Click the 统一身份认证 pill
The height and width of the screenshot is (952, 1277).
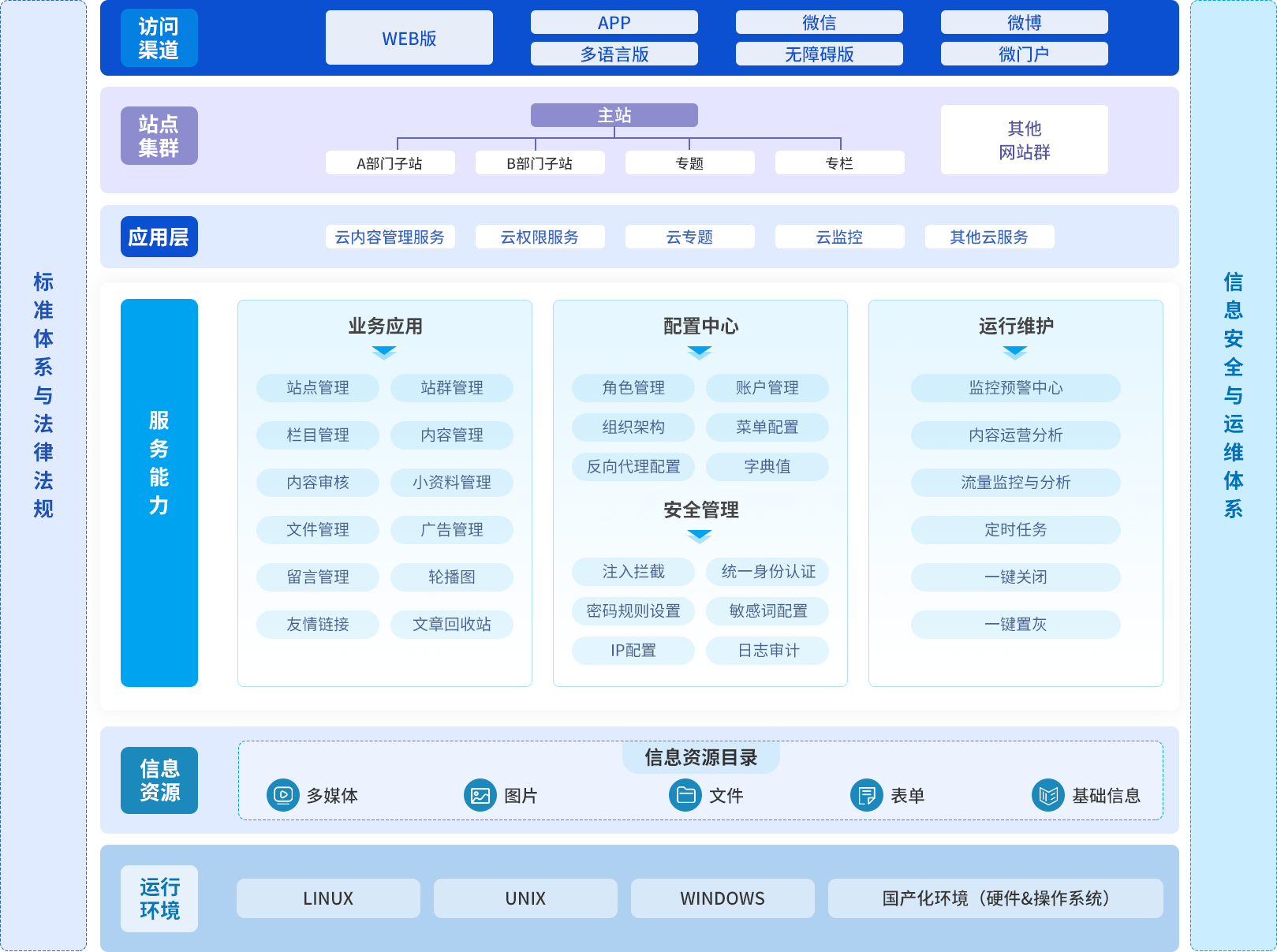point(767,572)
